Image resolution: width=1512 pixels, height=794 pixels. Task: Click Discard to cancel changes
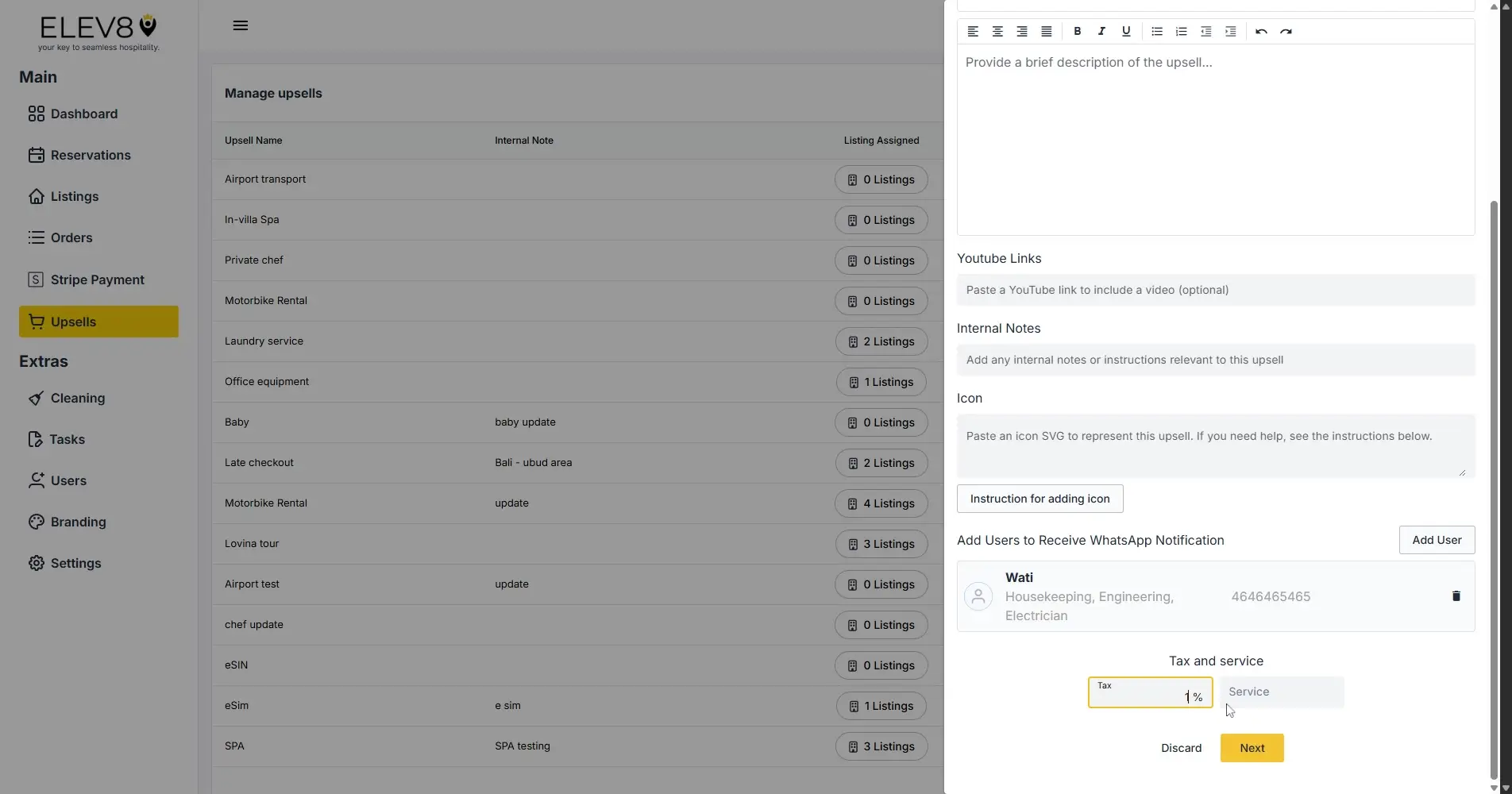coord(1181,747)
